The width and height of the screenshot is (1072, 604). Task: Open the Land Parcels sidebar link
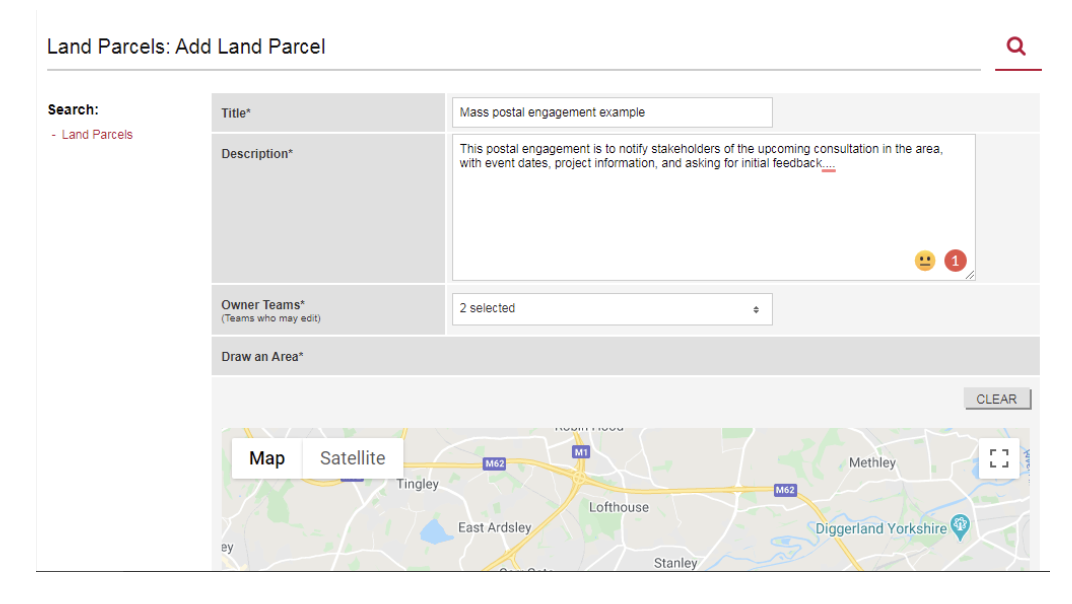(x=97, y=135)
